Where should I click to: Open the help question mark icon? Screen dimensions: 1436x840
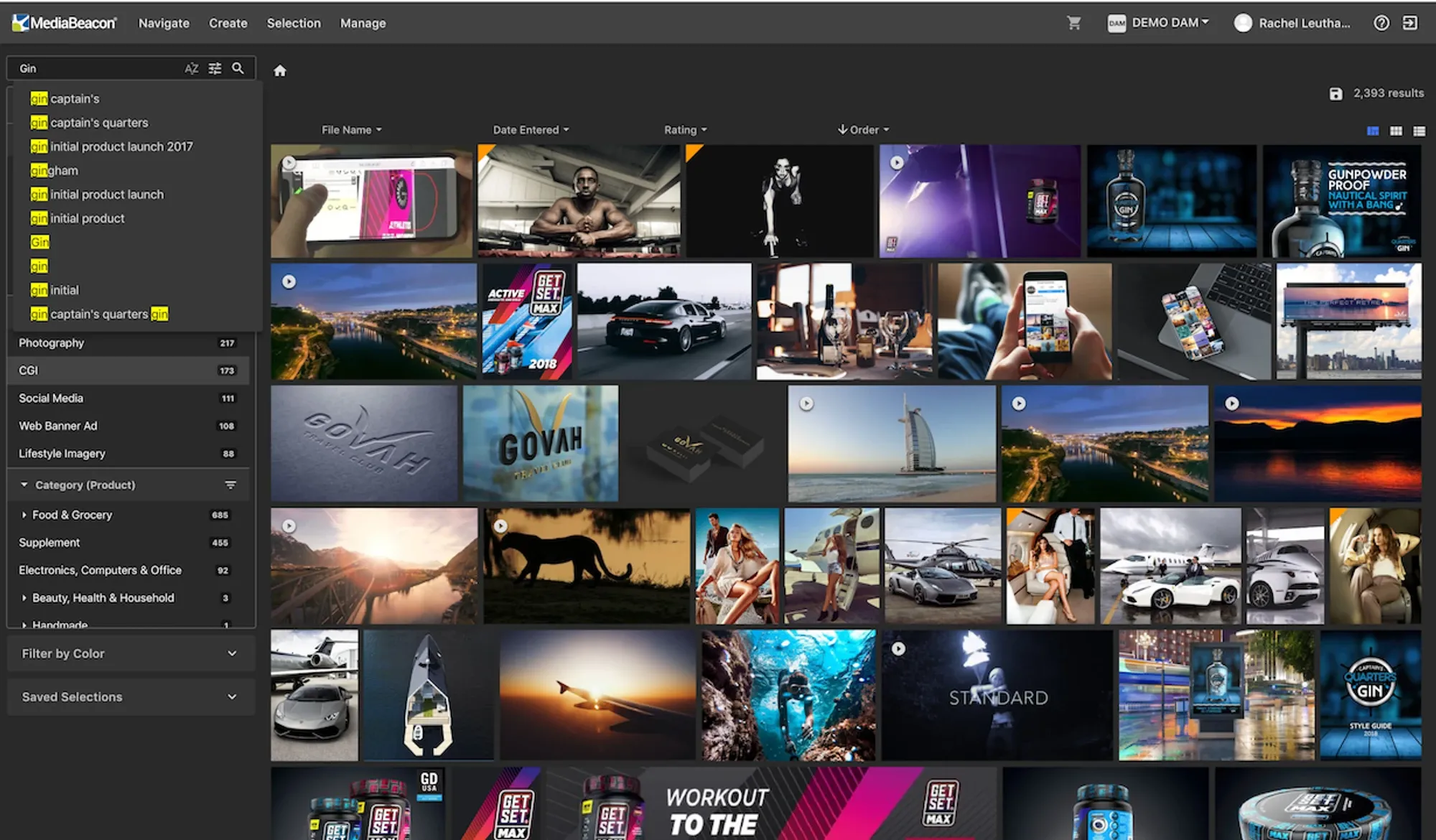tap(1381, 23)
